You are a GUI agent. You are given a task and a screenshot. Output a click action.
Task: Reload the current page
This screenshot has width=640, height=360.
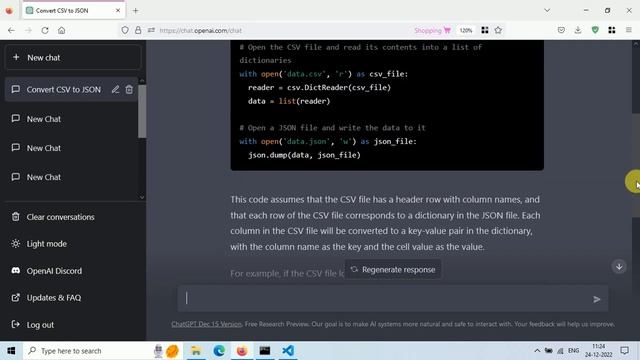click(45, 30)
